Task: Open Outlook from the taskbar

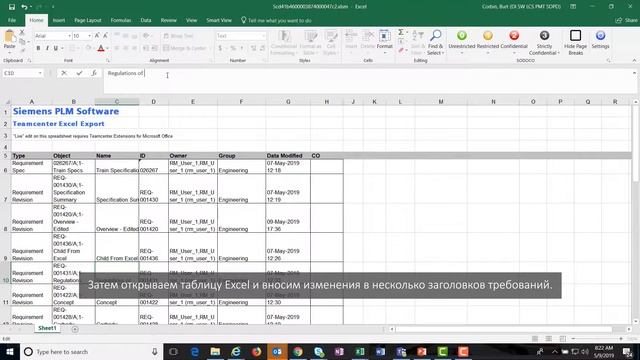Action: pyautogui.click(x=277, y=351)
